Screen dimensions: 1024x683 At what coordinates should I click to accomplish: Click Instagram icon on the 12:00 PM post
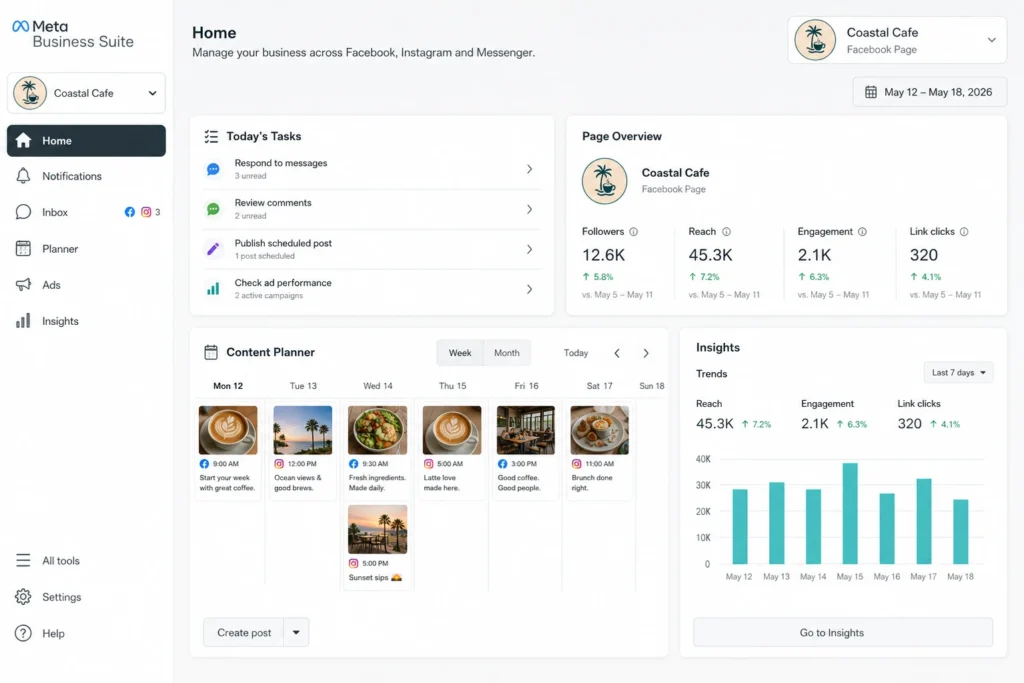pyautogui.click(x=279, y=464)
